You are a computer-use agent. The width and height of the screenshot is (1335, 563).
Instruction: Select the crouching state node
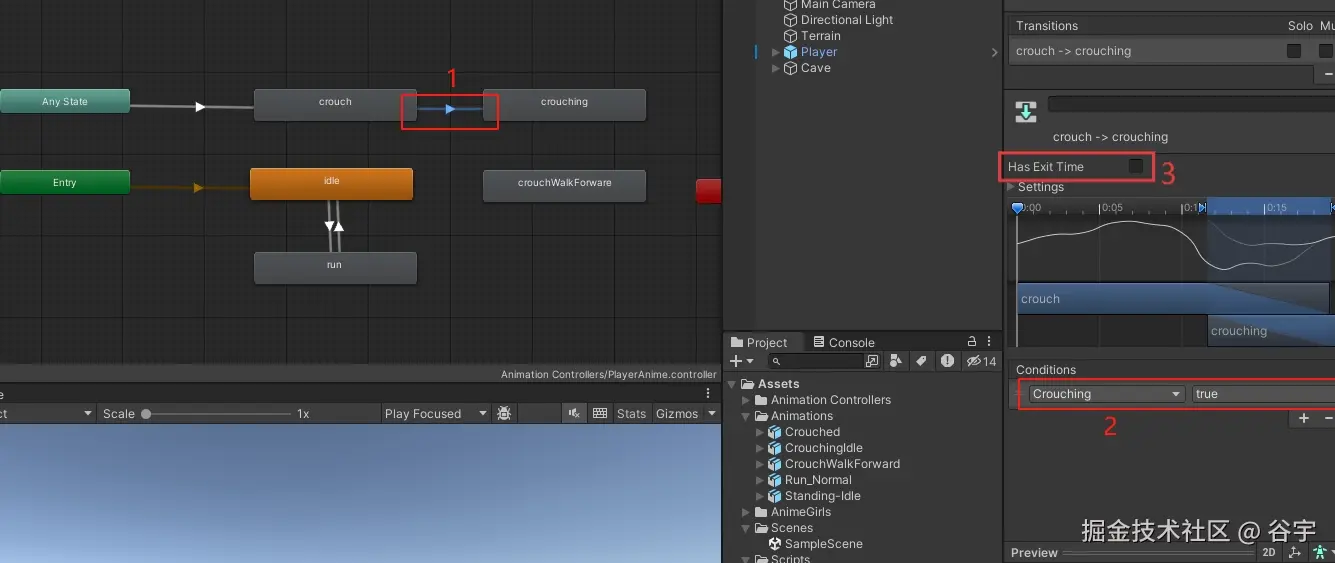[x=564, y=104]
